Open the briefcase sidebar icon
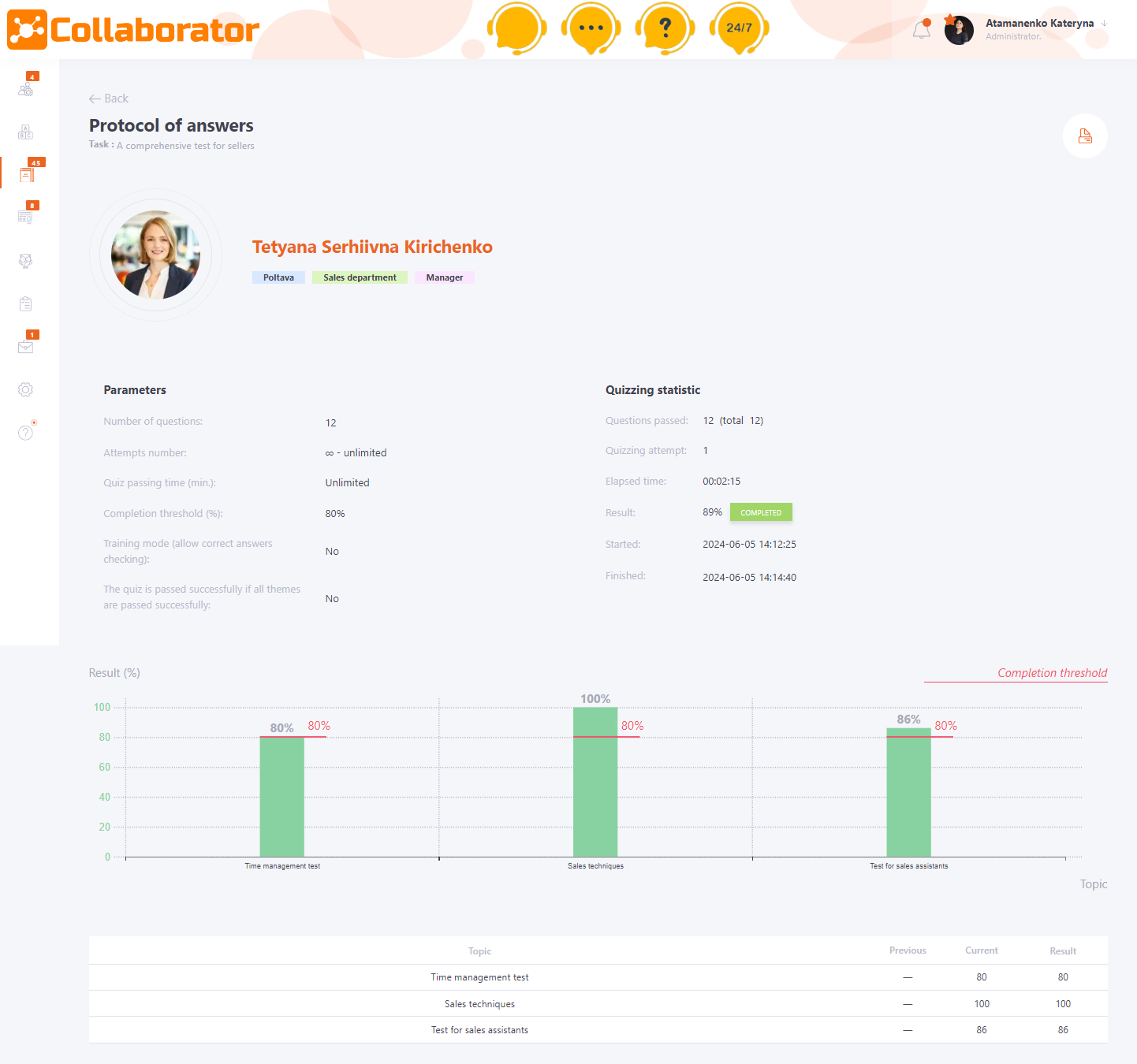The image size is (1137, 1064). pyautogui.click(x=26, y=347)
